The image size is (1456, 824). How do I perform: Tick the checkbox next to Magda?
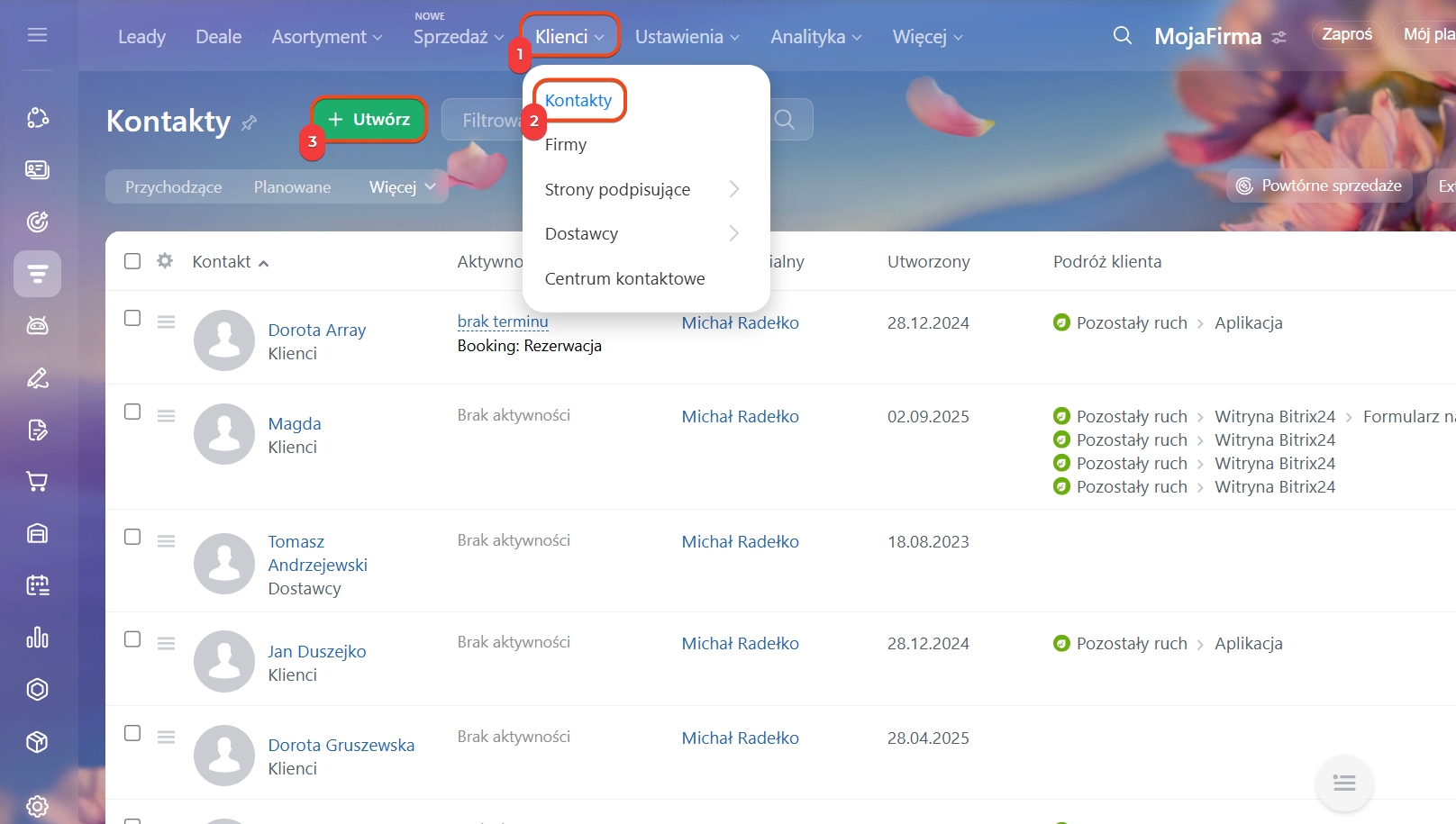[132, 412]
